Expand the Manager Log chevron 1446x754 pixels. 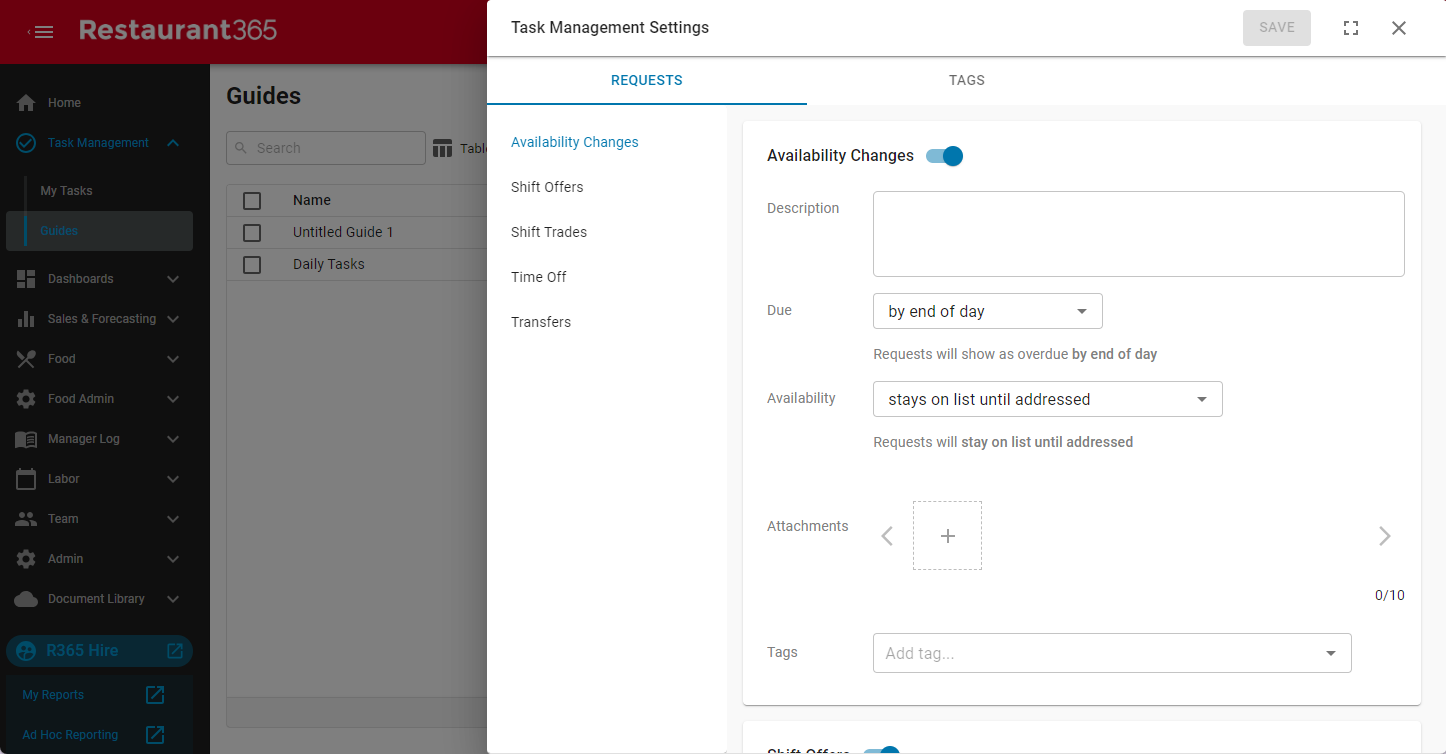173,439
